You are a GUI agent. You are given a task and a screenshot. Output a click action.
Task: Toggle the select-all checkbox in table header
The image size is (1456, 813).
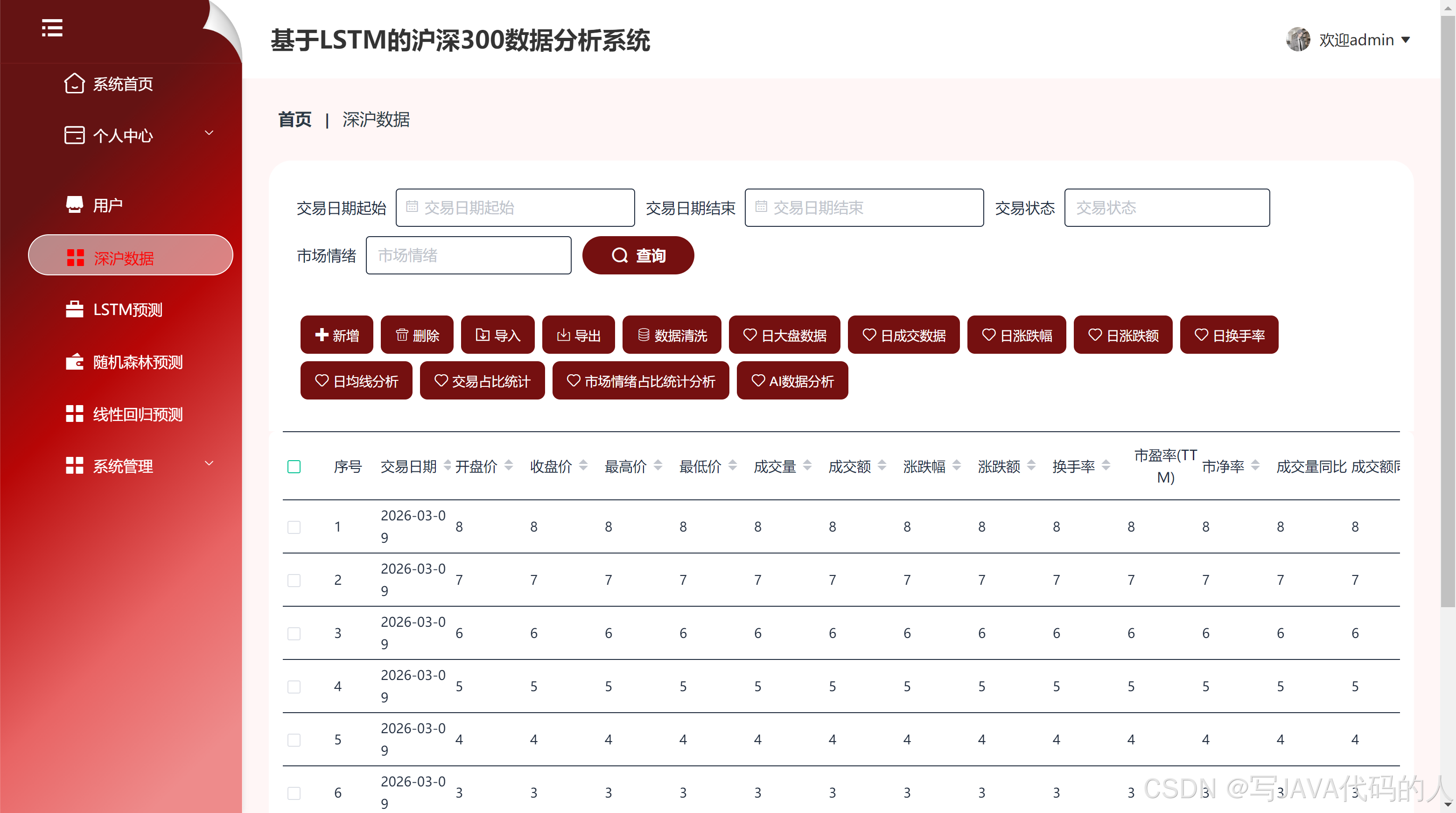tap(294, 466)
